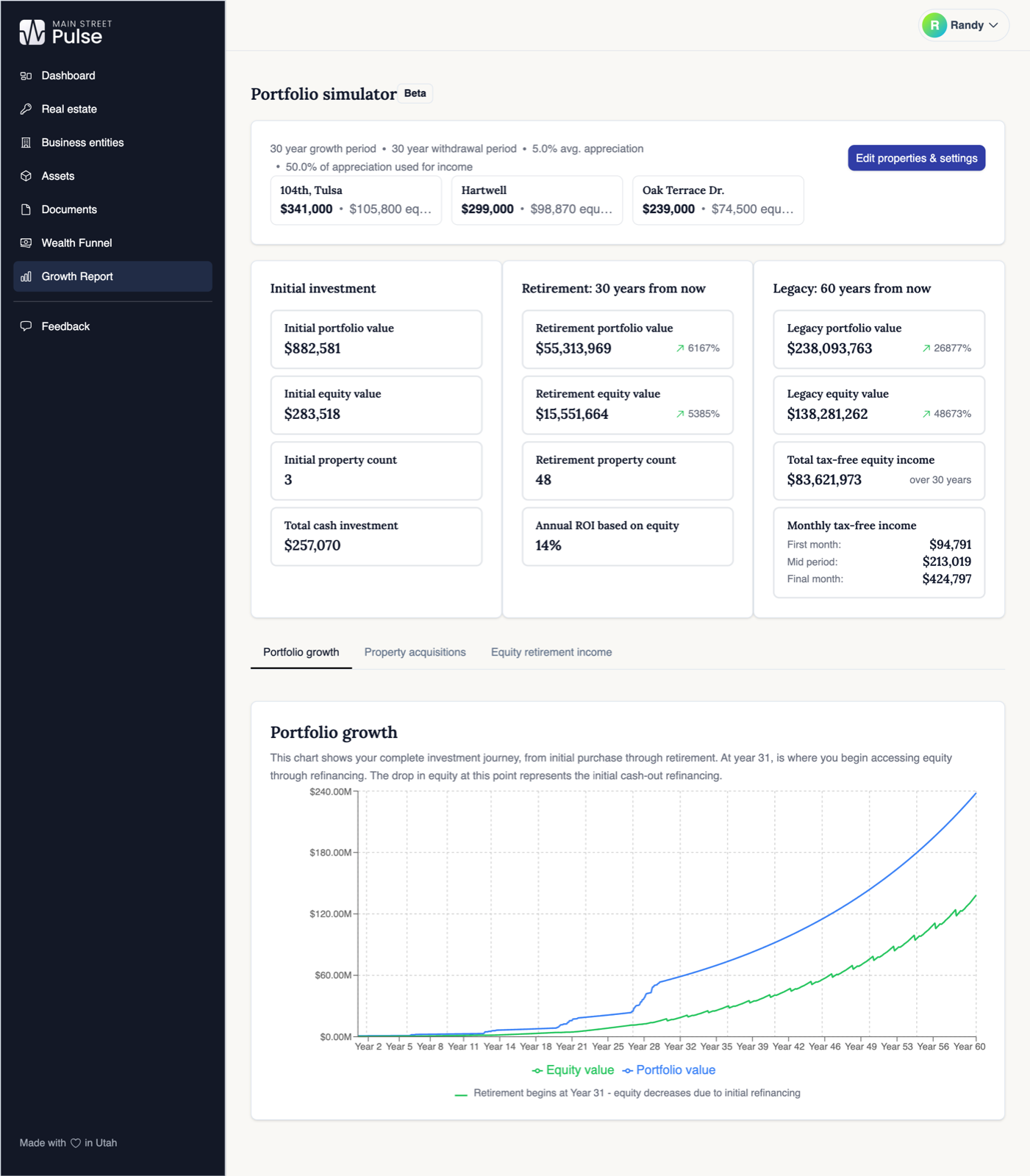
Task: Click the $120.00M y-axis label
Action: click(330, 914)
